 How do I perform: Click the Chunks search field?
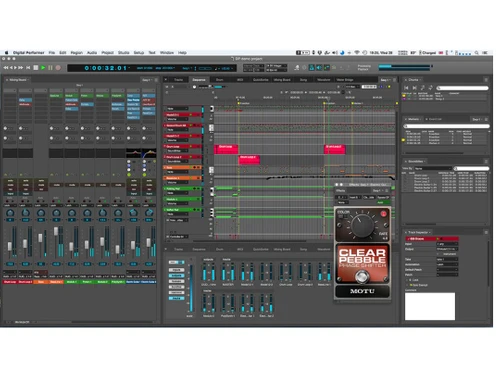click(x=462, y=88)
